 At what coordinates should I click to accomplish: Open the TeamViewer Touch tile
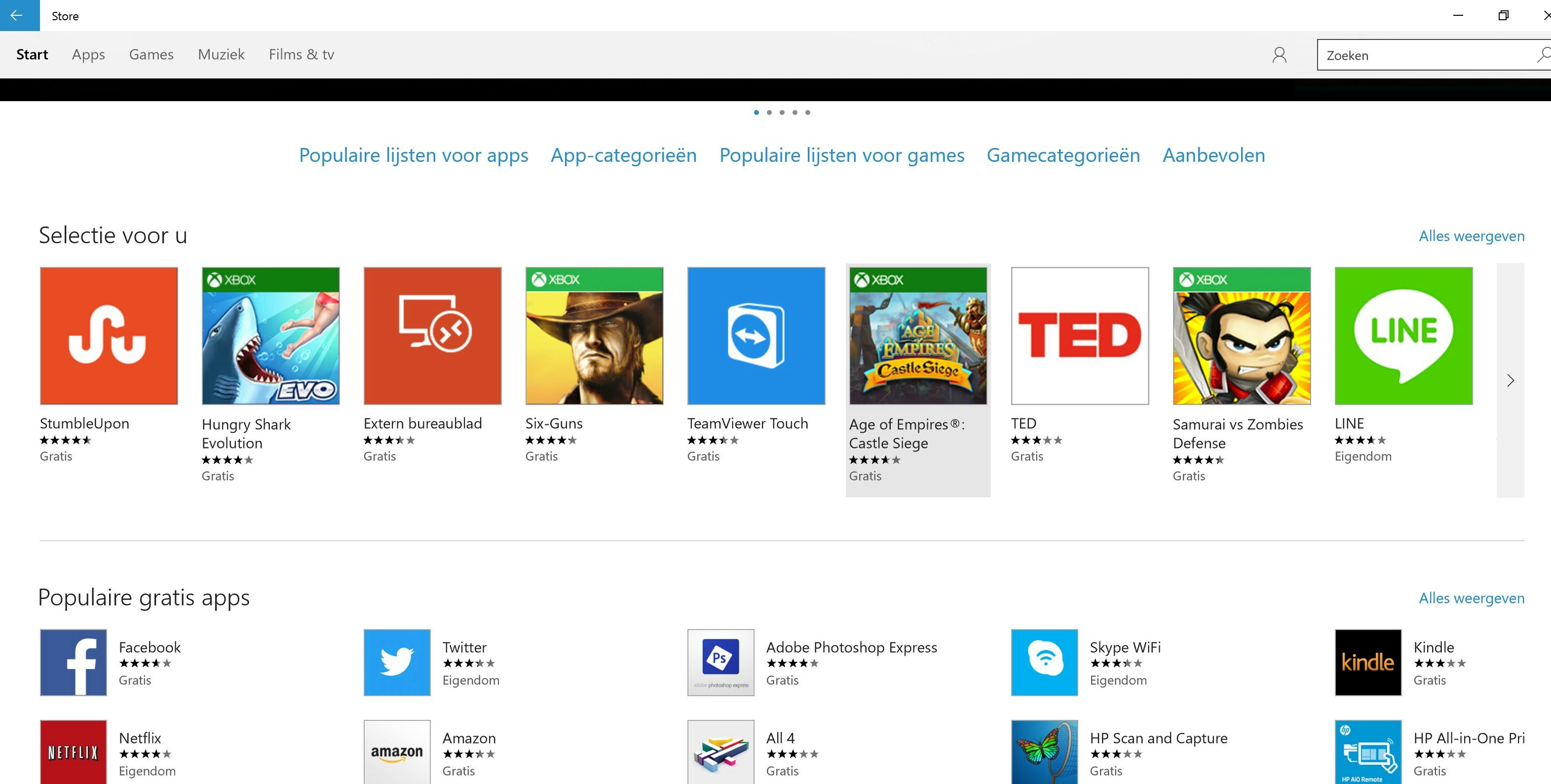coord(756,336)
